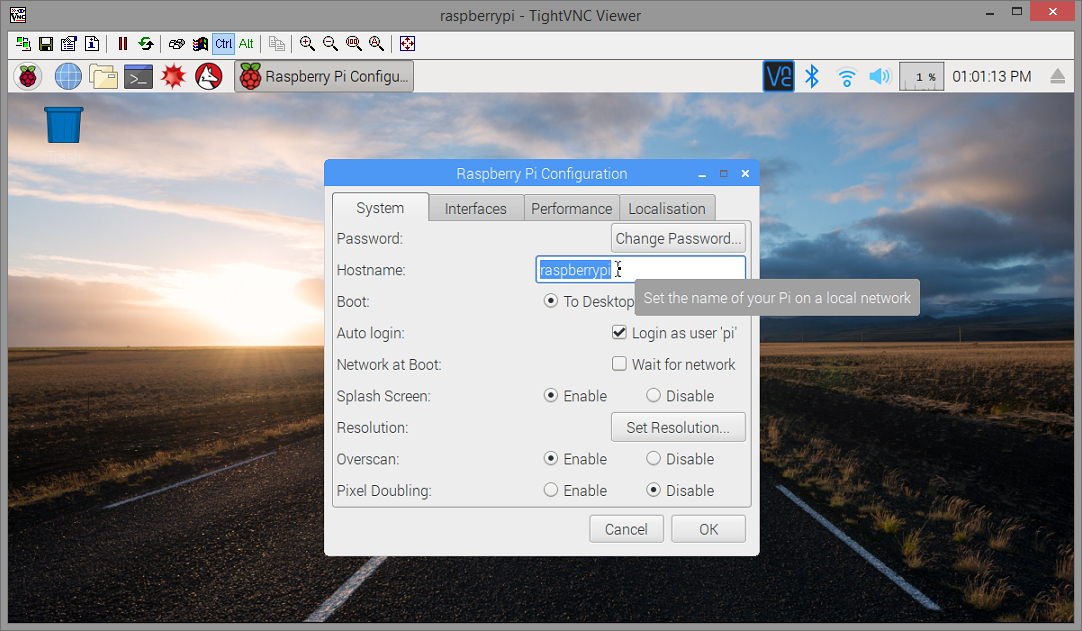Screen dimensions: 1082x631
Task: Select the To Desktop boot radio button
Action: pos(551,301)
